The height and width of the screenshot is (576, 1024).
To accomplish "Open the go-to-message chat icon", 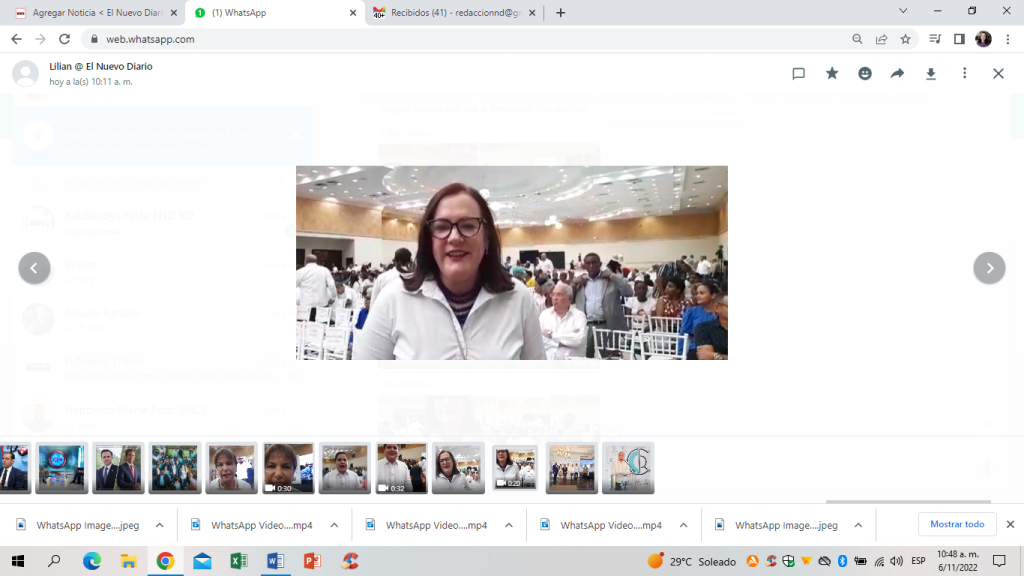I will pos(799,73).
